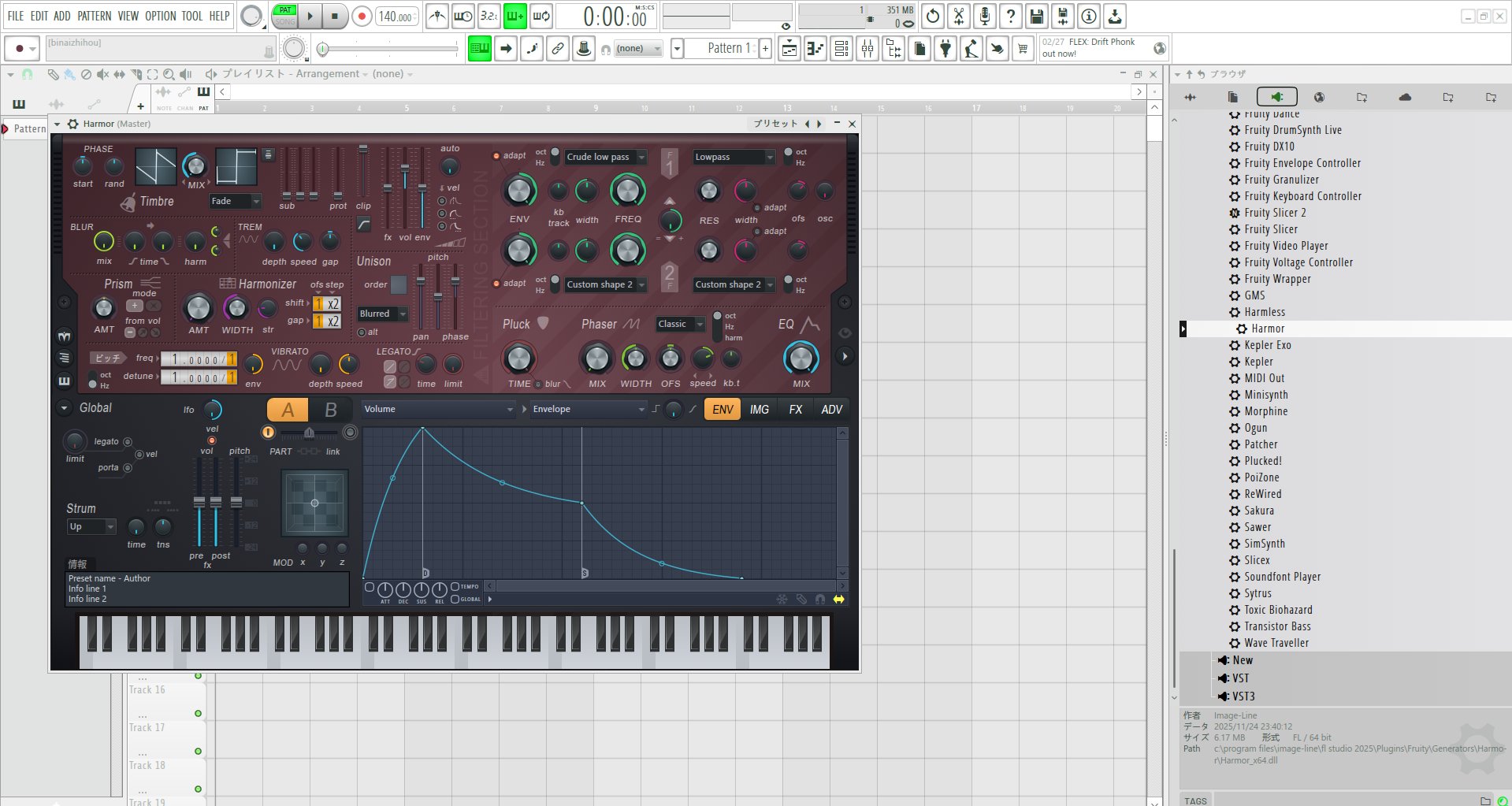Open the Custom shape 2 filter dropdown
1512x806 pixels.
(606, 284)
